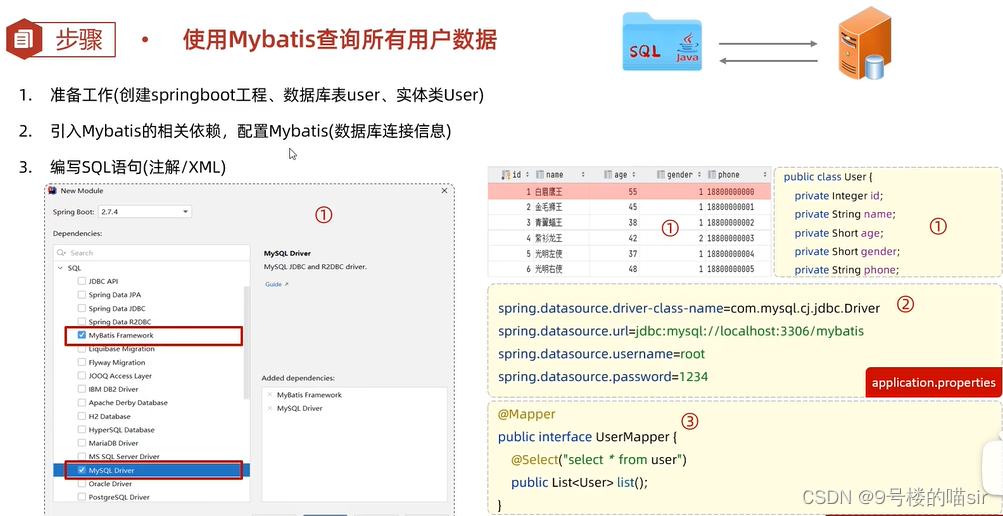The height and width of the screenshot is (516, 1003).
Task: Click the spring.datasource.url property line
Action: [x=681, y=331]
